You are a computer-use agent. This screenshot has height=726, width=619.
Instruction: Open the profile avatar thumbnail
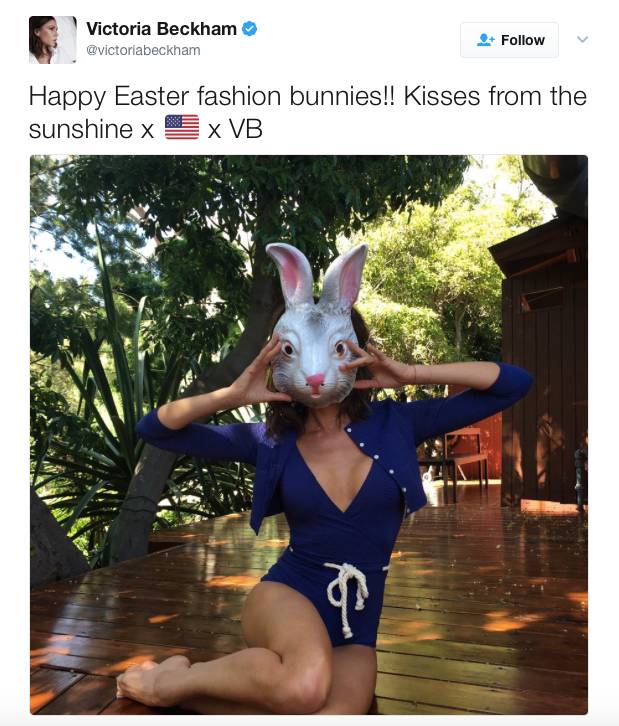pyautogui.click(x=52, y=40)
